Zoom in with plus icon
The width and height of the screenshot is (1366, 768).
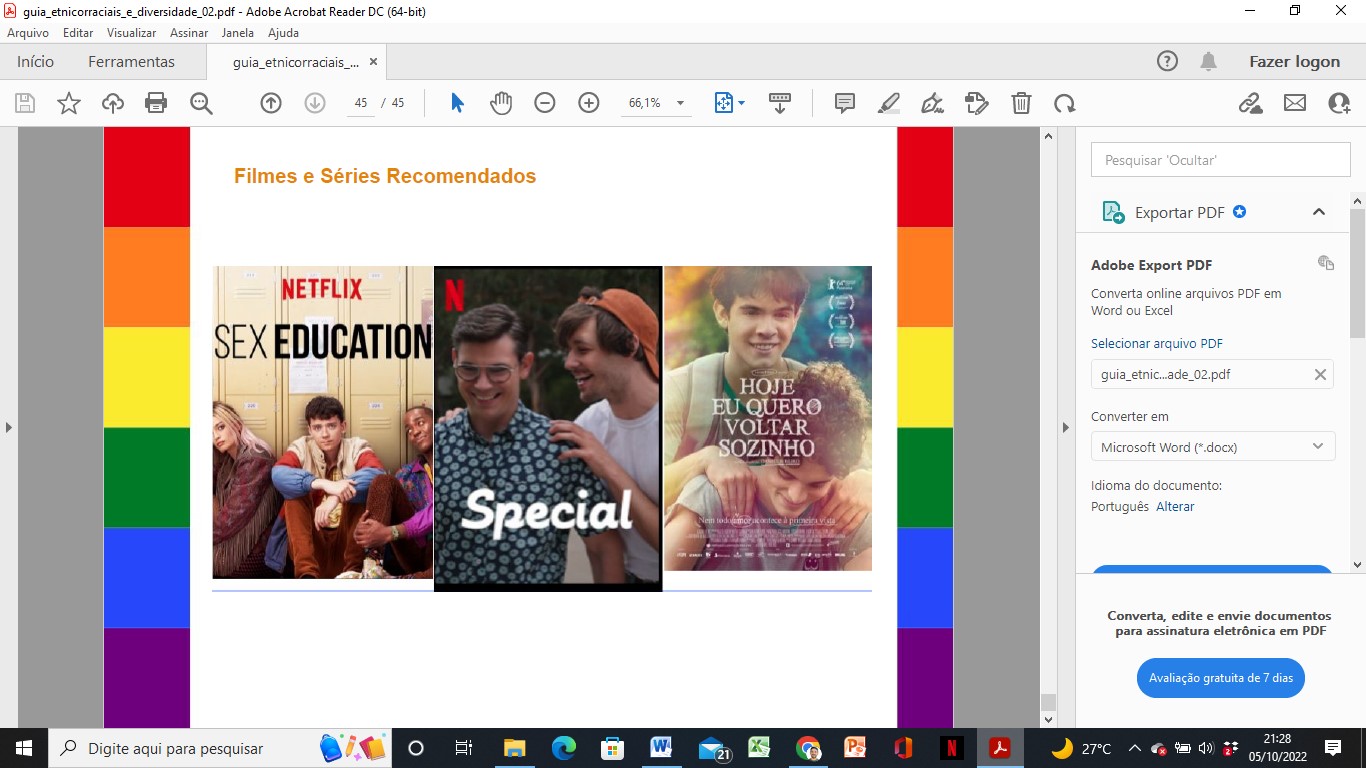(x=589, y=103)
